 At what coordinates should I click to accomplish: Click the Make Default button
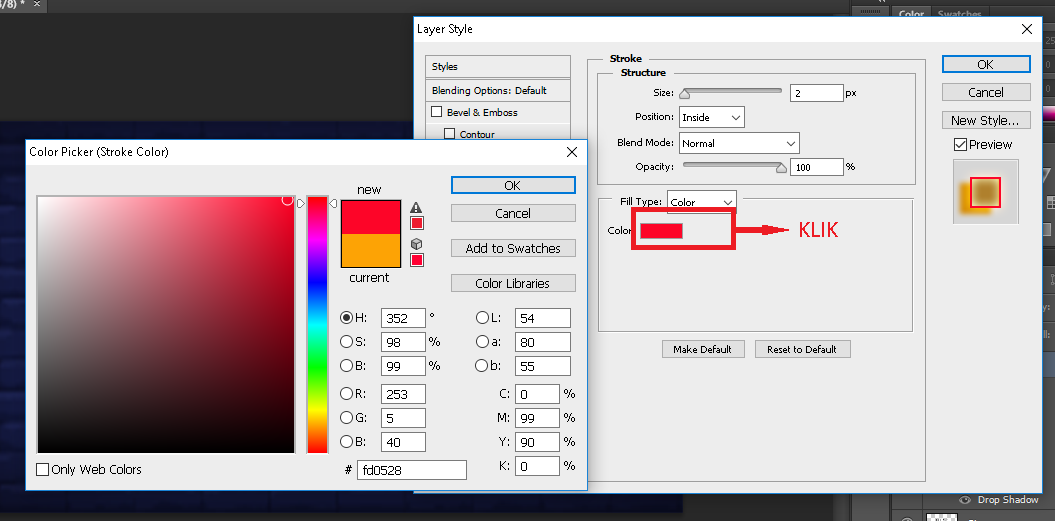(x=702, y=349)
